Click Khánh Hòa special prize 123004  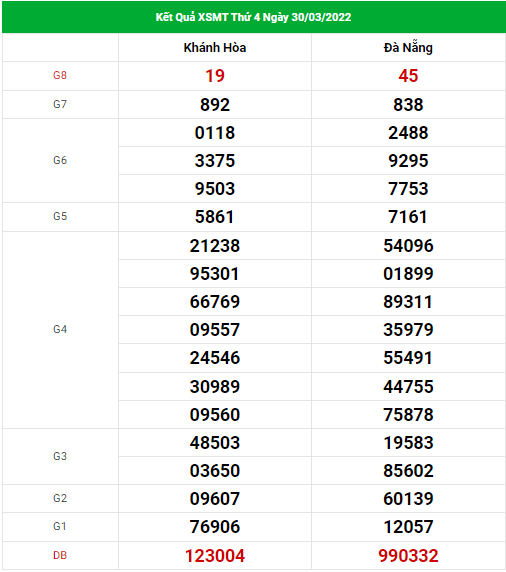[x=215, y=556]
